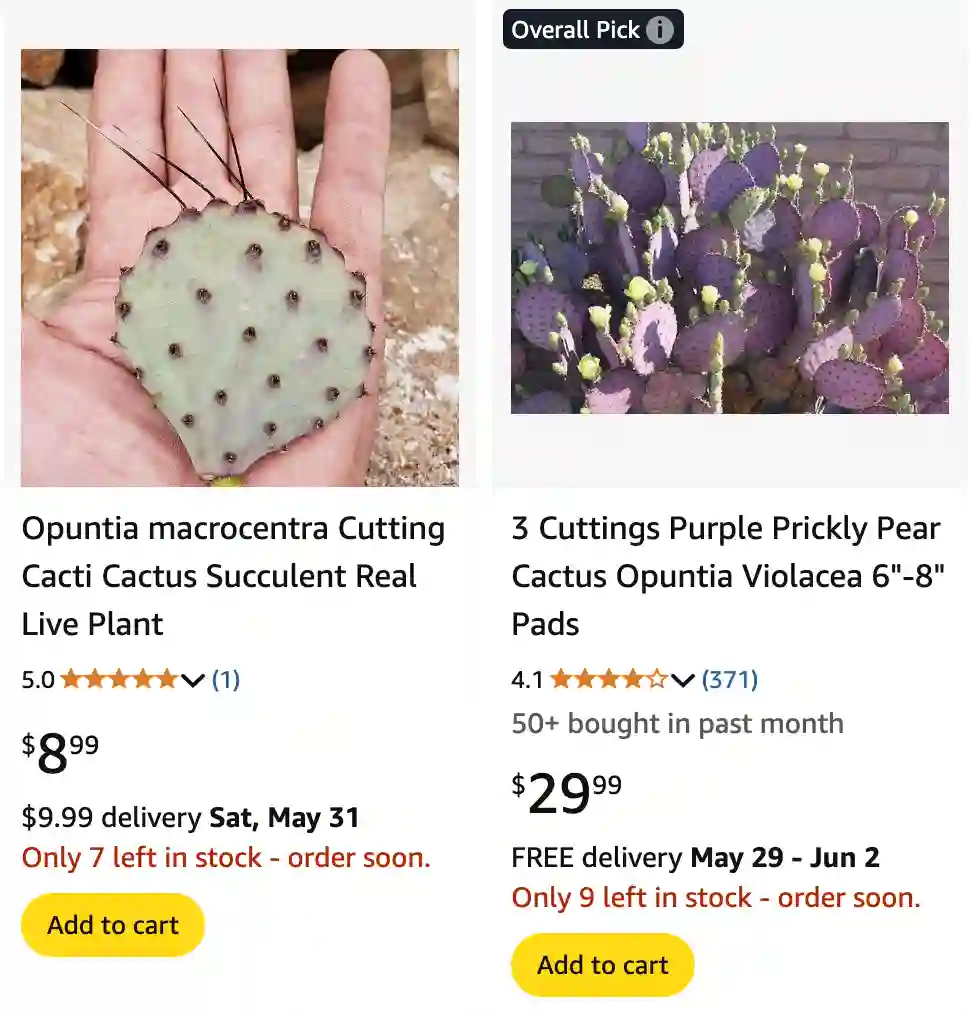This screenshot has width=970, height=1012.
Task: Click Add to cart for Purple Prickly Pear
Action: pyautogui.click(x=601, y=965)
